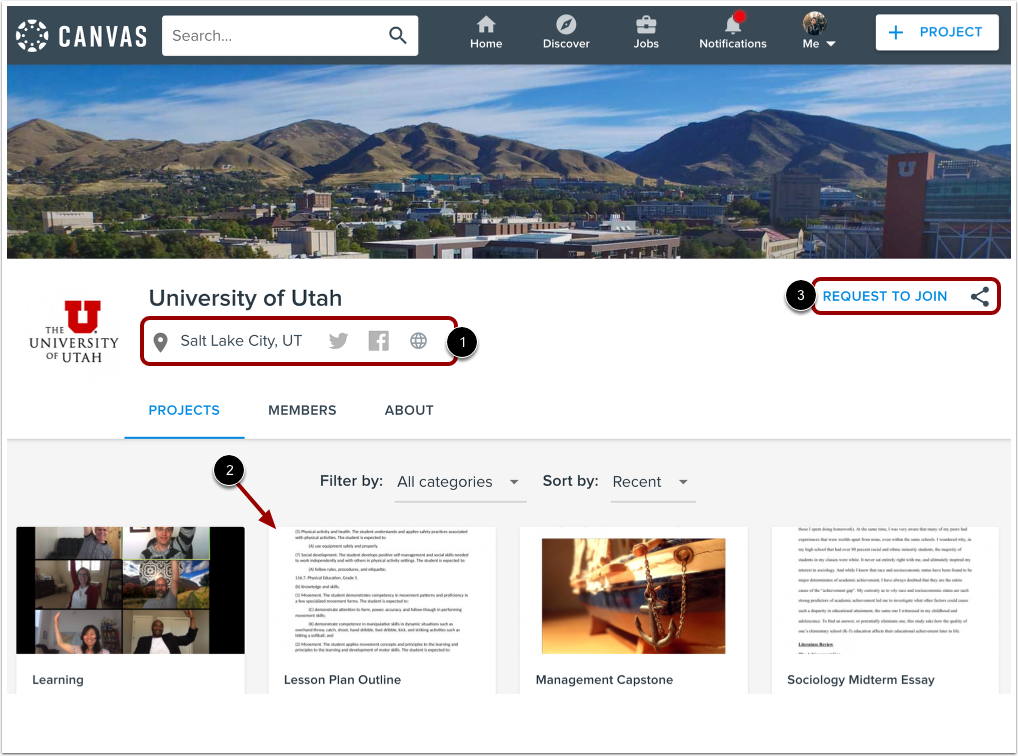Click the location pin icon
This screenshot has height=756, width=1018.
point(161,341)
